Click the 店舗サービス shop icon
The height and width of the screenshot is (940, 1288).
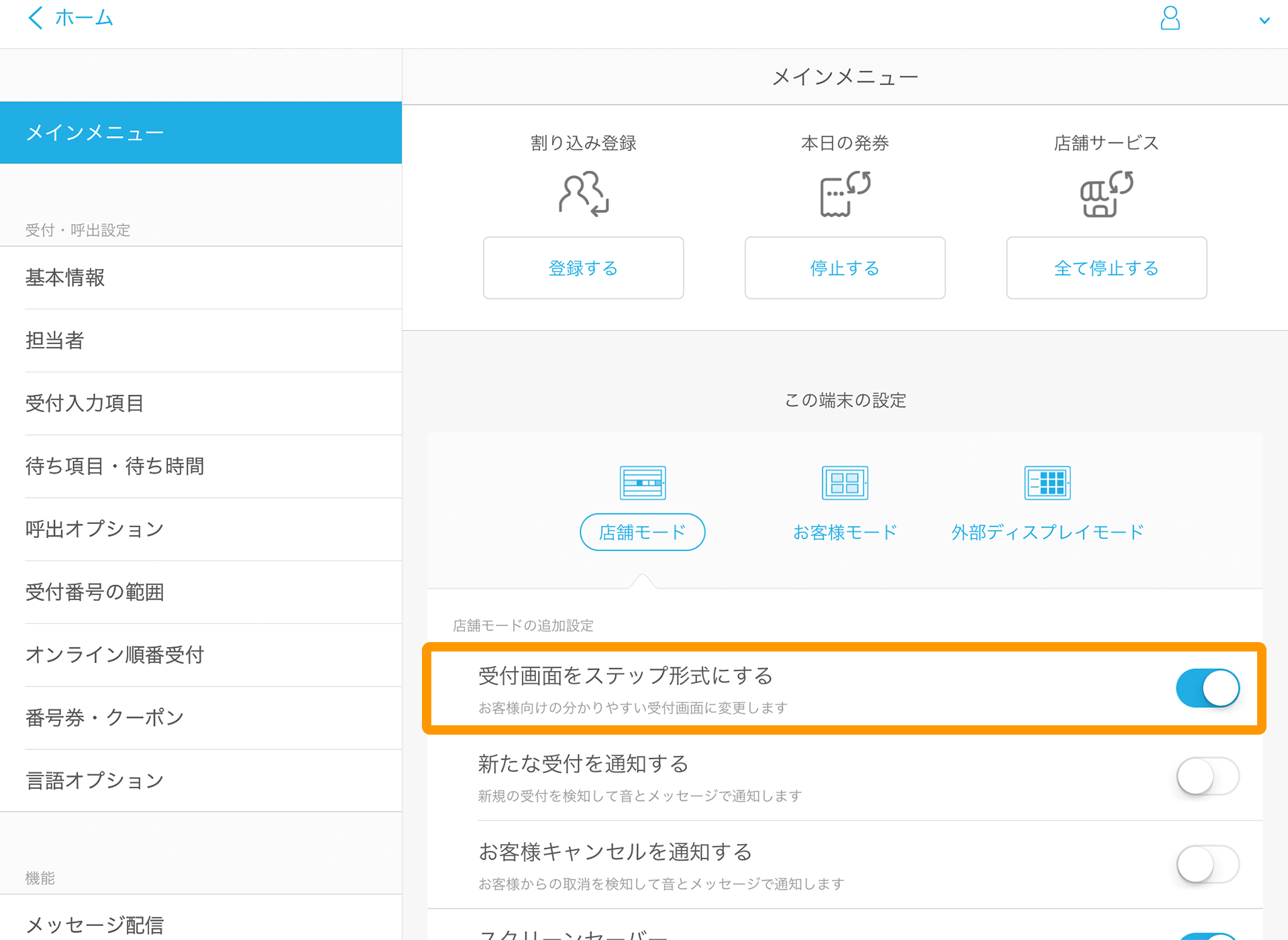[1106, 194]
